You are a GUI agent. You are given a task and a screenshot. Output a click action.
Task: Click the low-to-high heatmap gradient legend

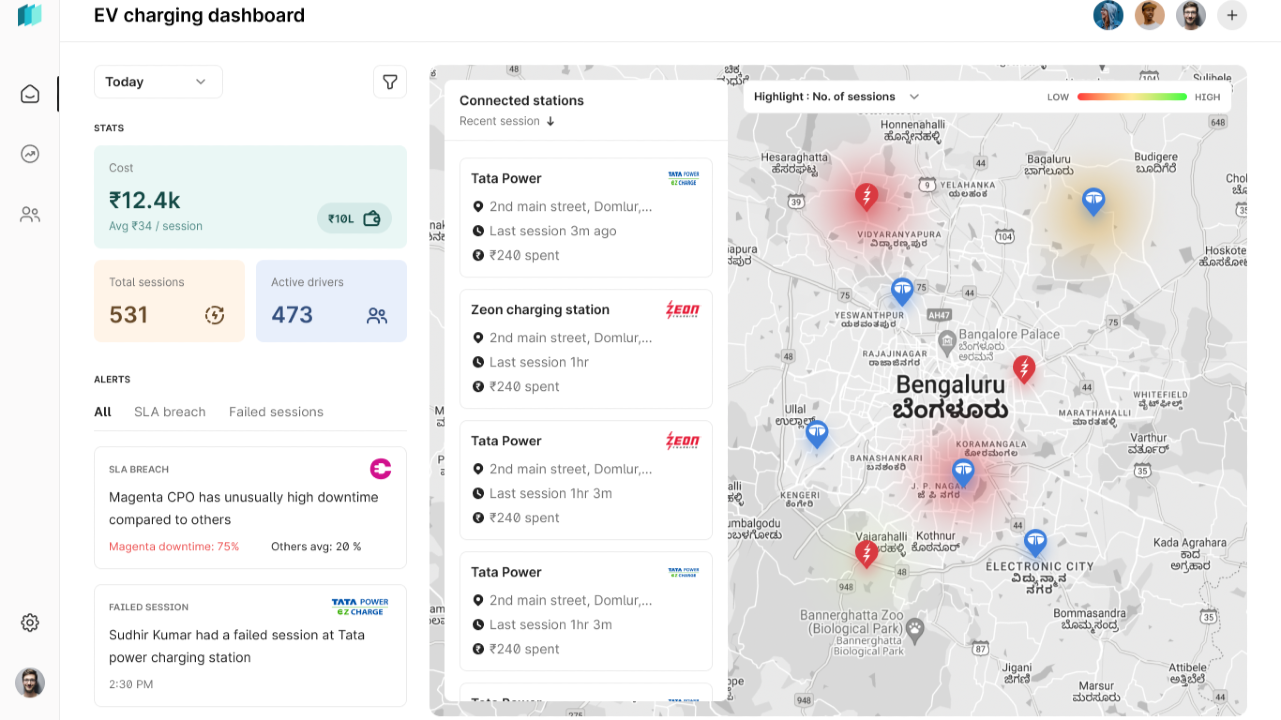click(1132, 97)
